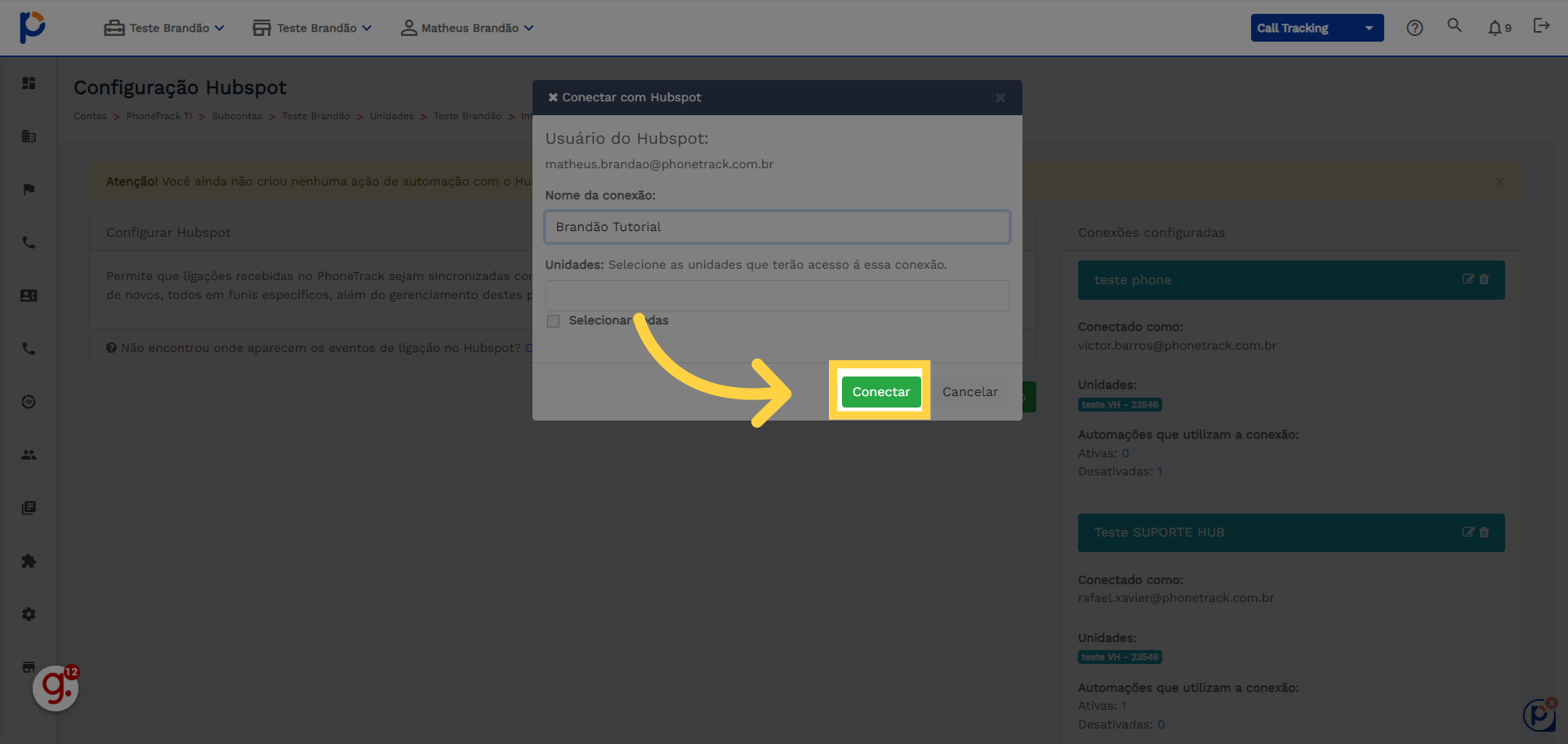Open the Matheus Brandão user menu

tap(467, 28)
